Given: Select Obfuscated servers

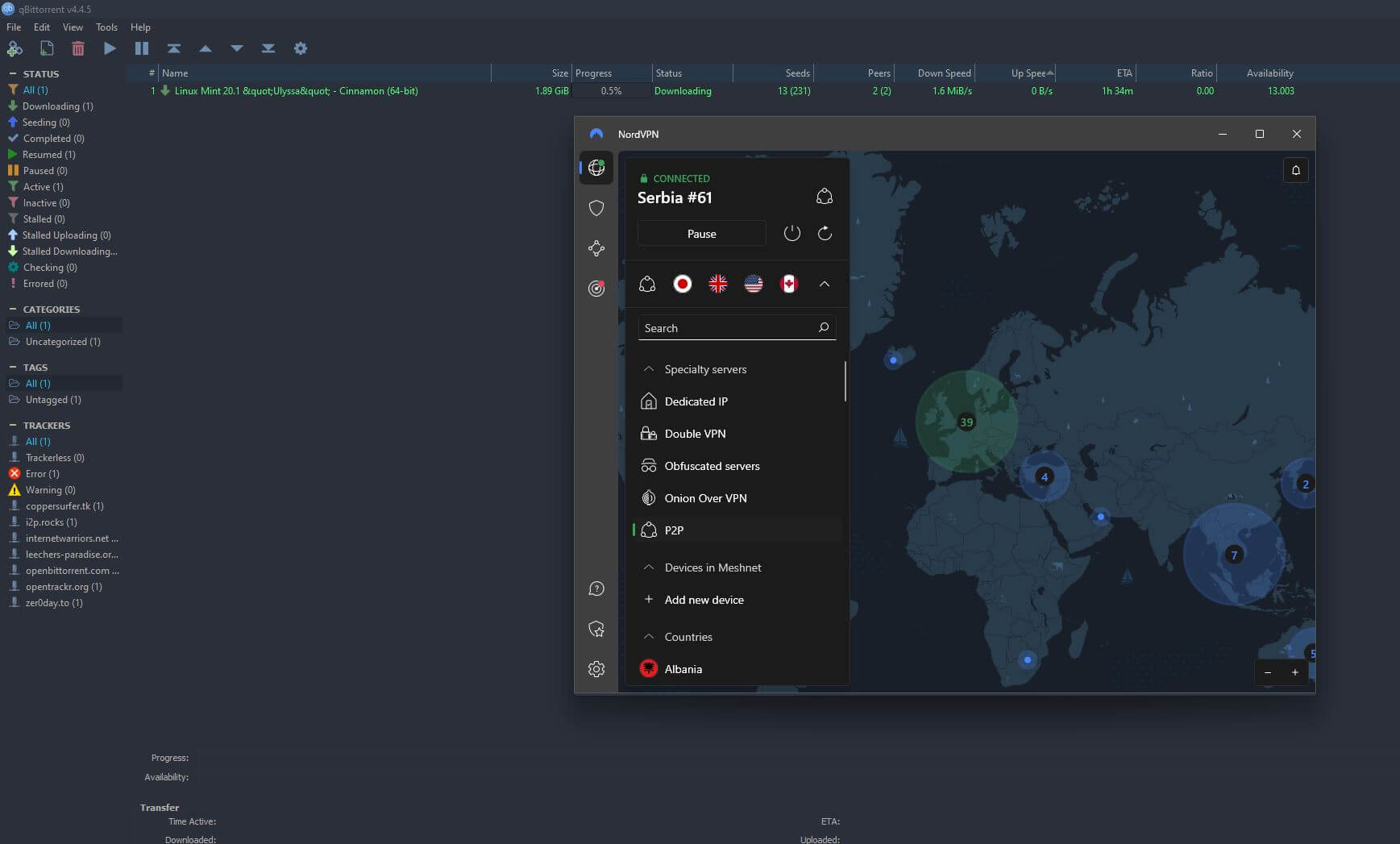Looking at the screenshot, I should pos(737,466).
